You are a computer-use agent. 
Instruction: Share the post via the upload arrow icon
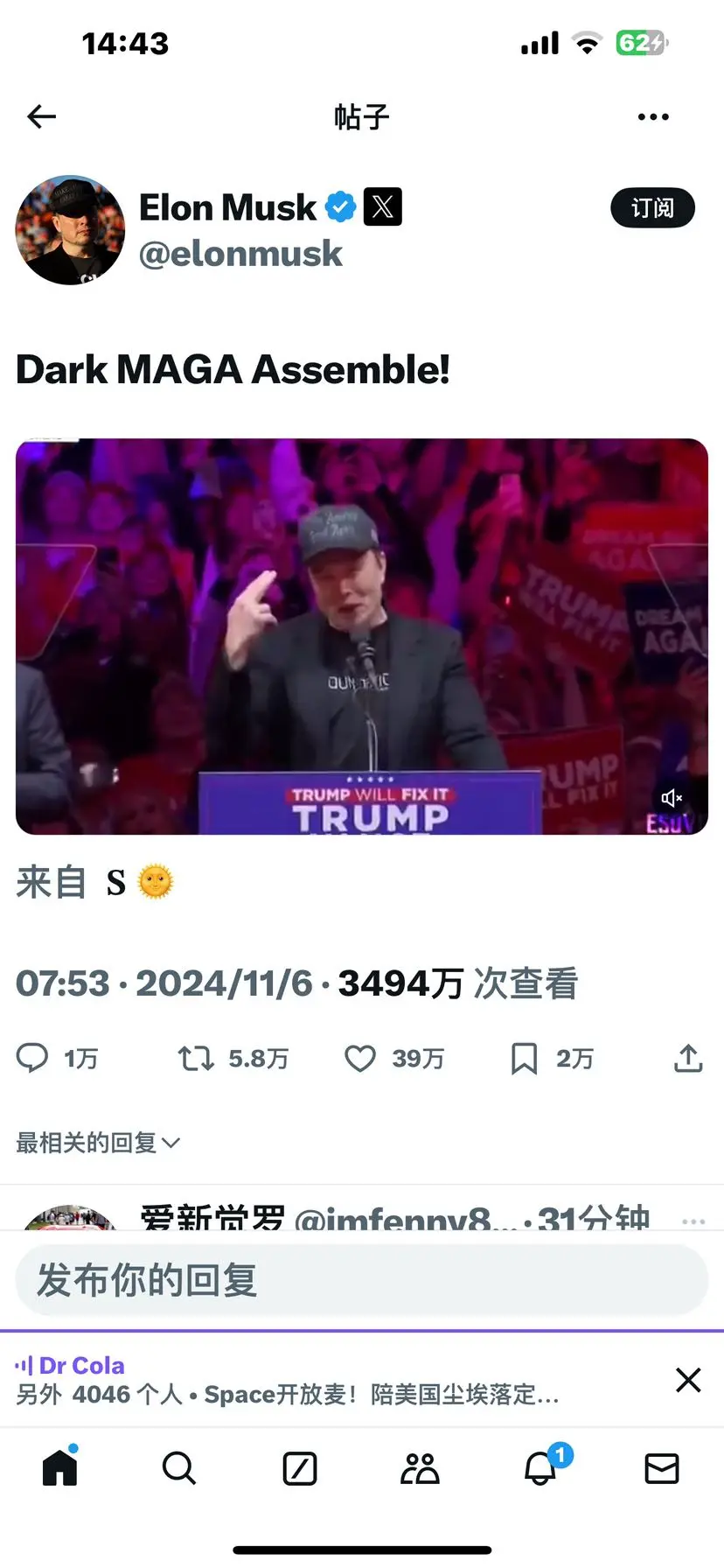click(x=688, y=1058)
